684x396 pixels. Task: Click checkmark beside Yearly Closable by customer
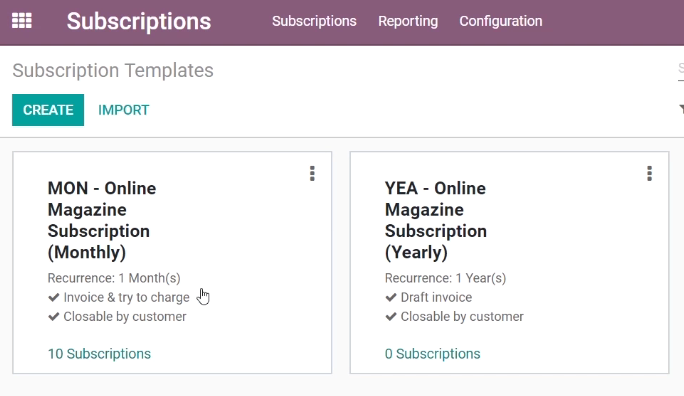(391, 317)
